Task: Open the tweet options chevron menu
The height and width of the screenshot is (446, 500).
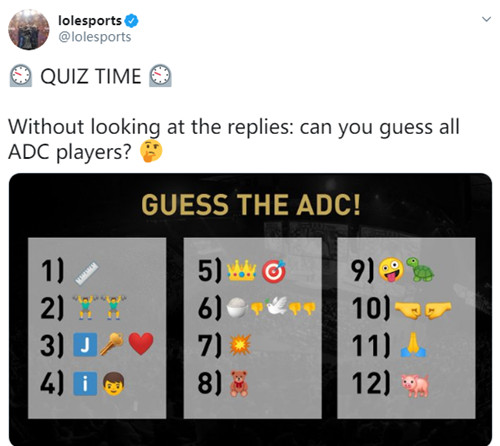Action: 486,19
